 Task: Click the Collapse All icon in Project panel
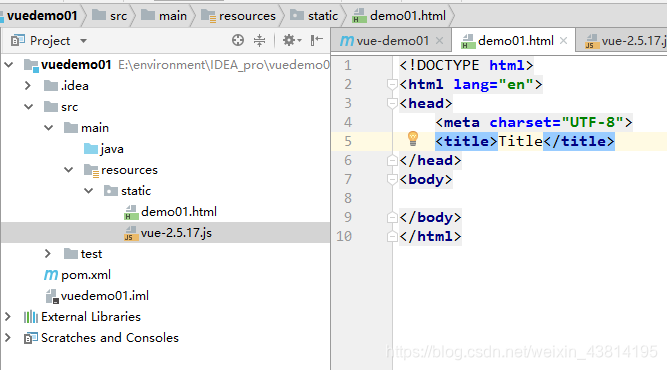coord(259,40)
